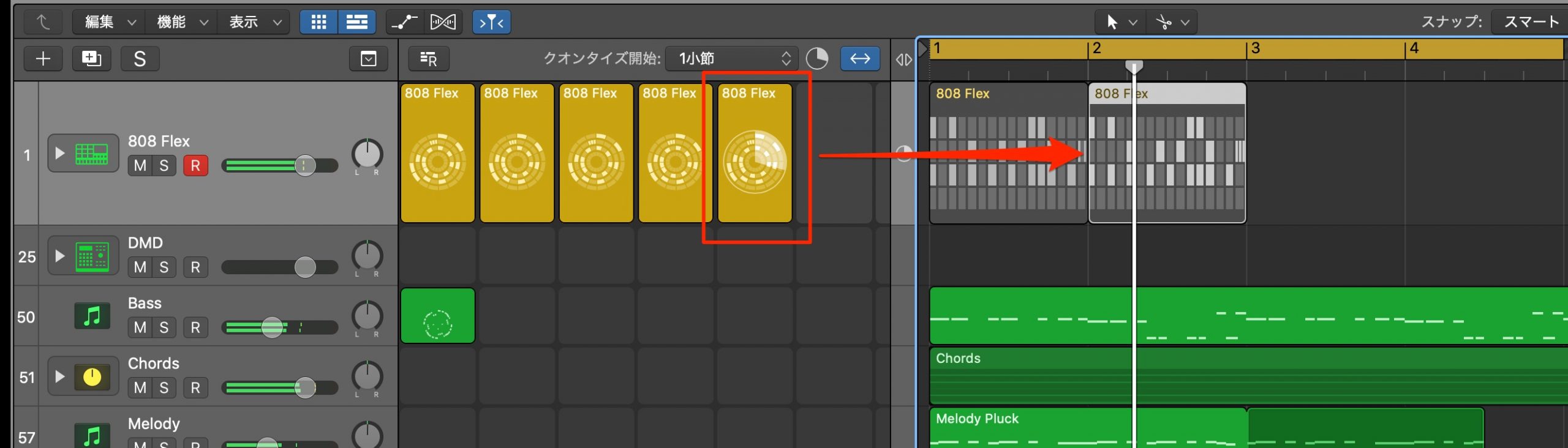Expand the 808 Flex track disclosure triangle
The height and width of the screenshot is (448, 1568).
(59, 153)
